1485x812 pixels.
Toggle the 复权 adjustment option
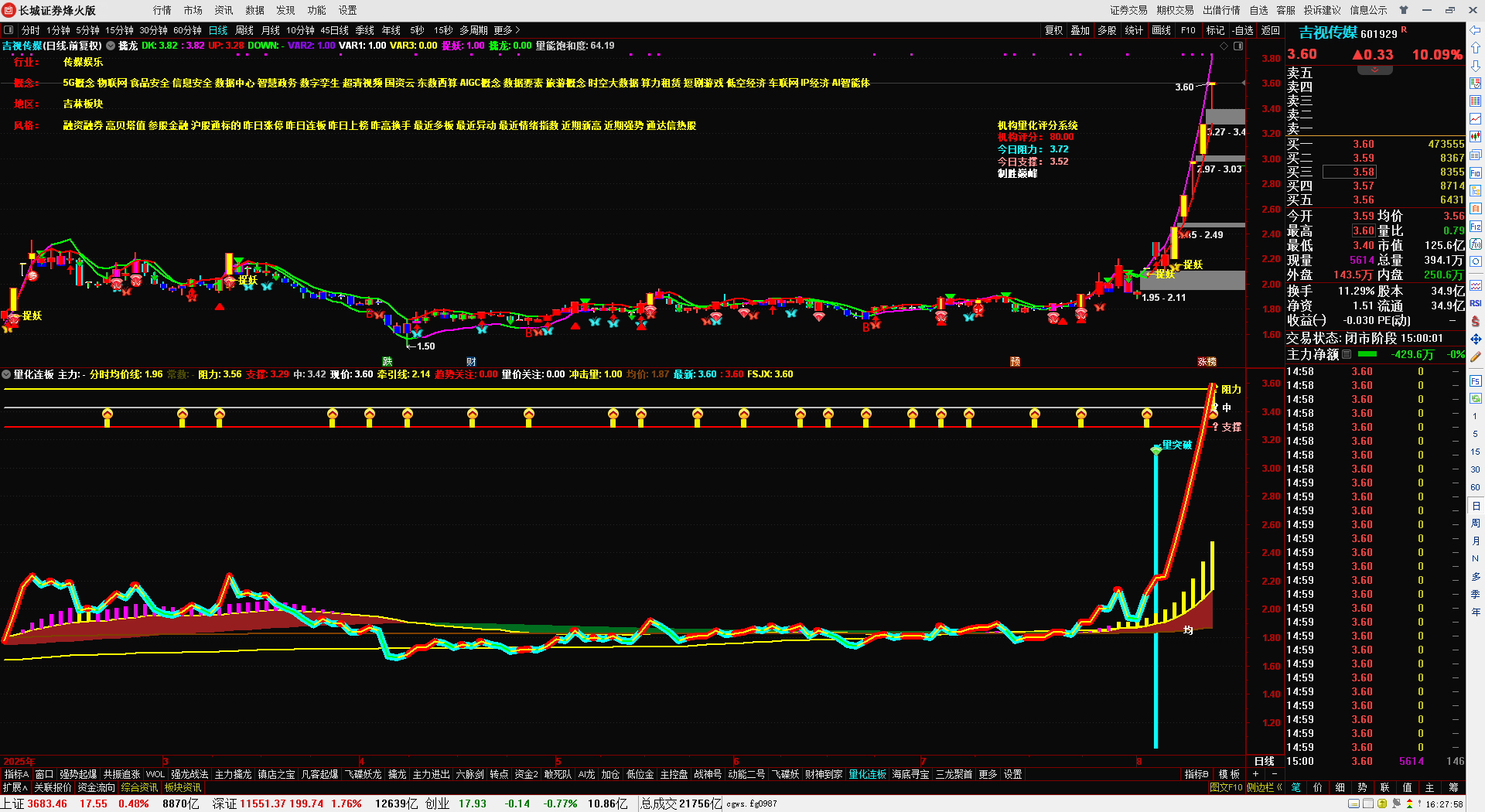pos(1053,30)
